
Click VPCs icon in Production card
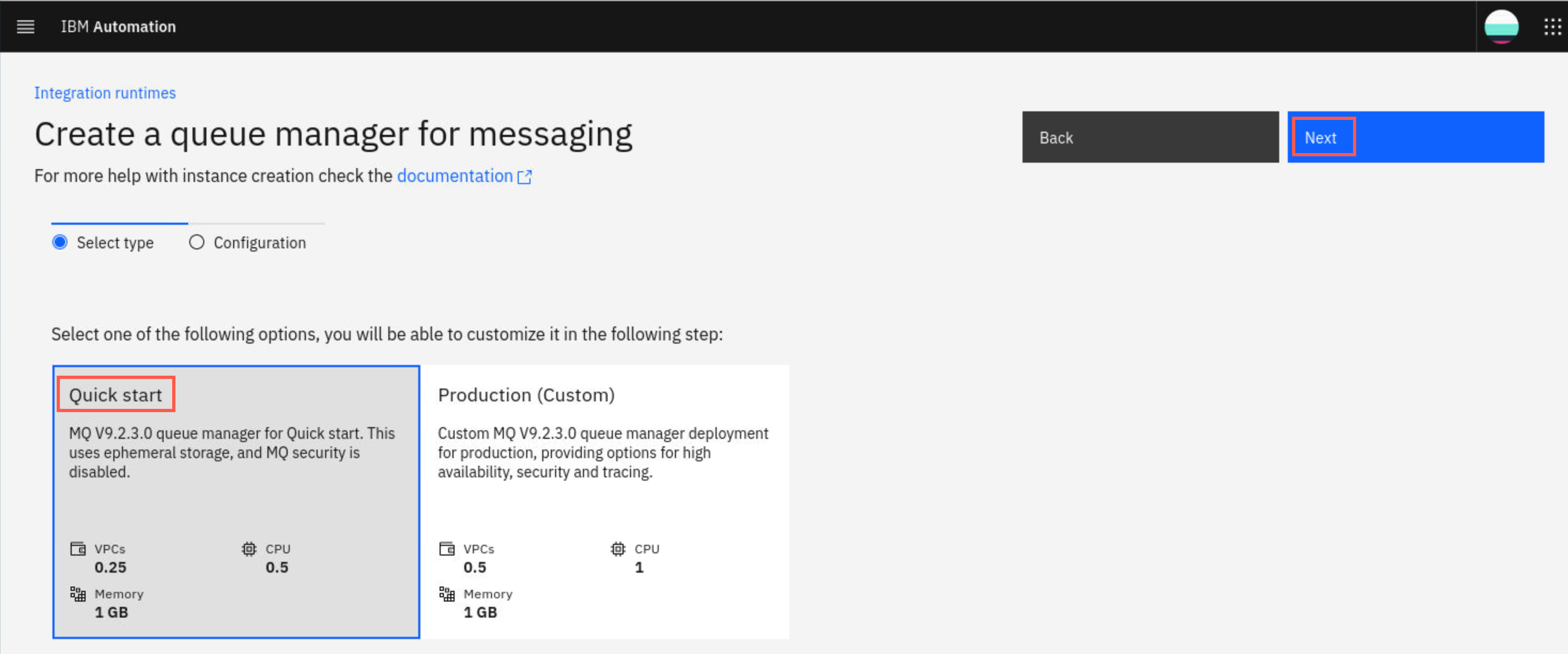tap(447, 549)
